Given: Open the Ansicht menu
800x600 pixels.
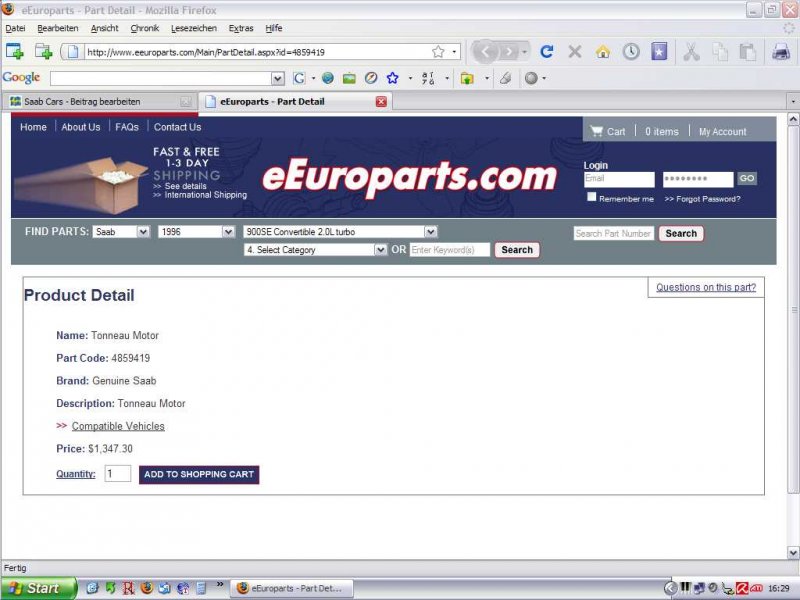Looking at the screenshot, I should click(x=105, y=28).
